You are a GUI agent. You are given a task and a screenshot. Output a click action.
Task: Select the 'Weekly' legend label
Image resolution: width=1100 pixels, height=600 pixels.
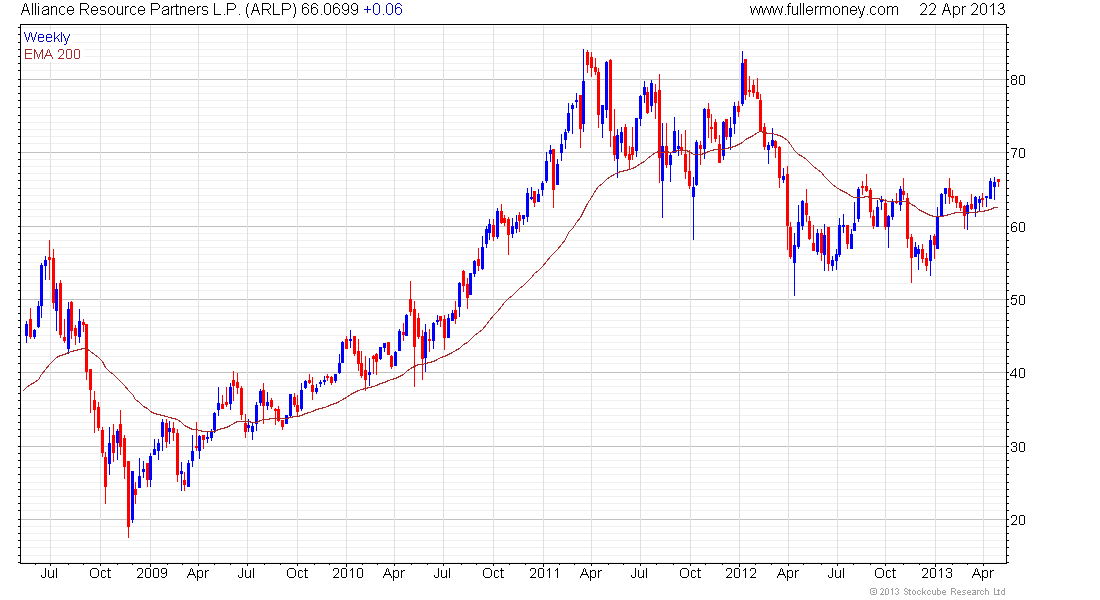(47, 37)
